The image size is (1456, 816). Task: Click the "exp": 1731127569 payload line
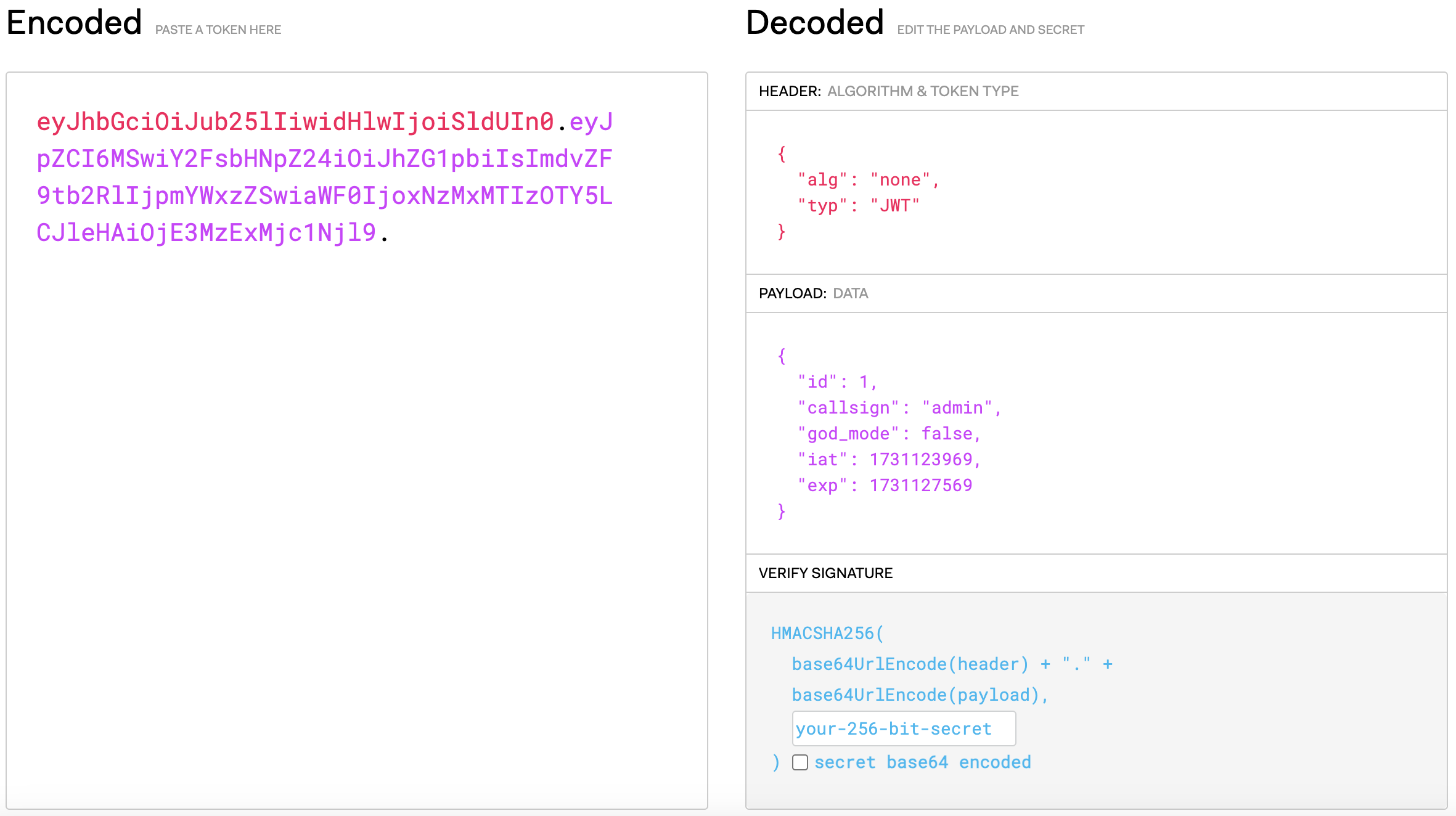(x=885, y=486)
